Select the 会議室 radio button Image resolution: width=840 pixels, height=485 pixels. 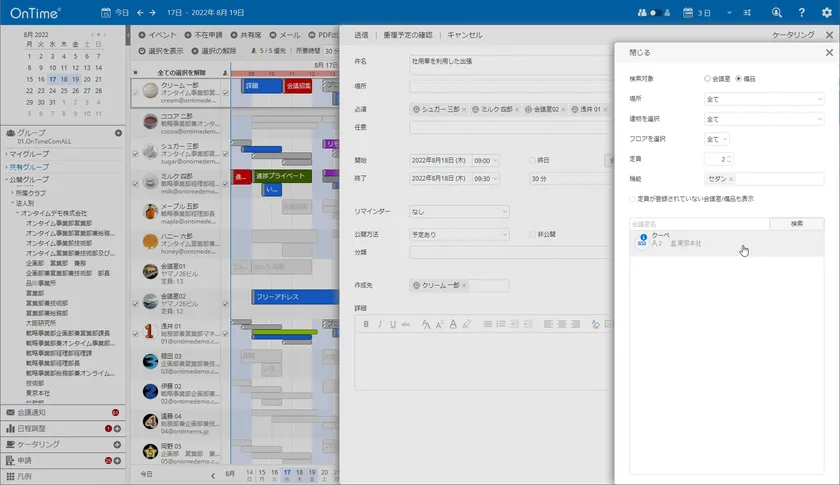point(708,78)
